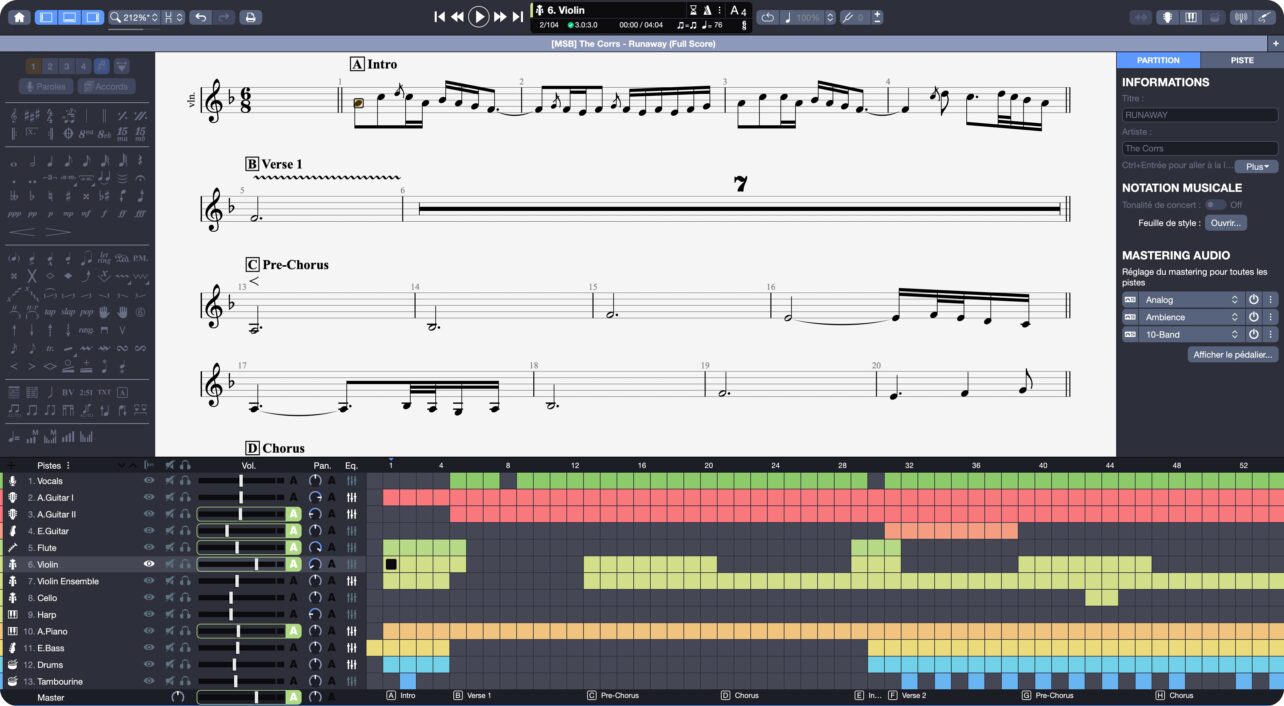The height and width of the screenshot is (706, 1284).
Task: Open the equalizer for the Drums track
Action: click(351, 664)
